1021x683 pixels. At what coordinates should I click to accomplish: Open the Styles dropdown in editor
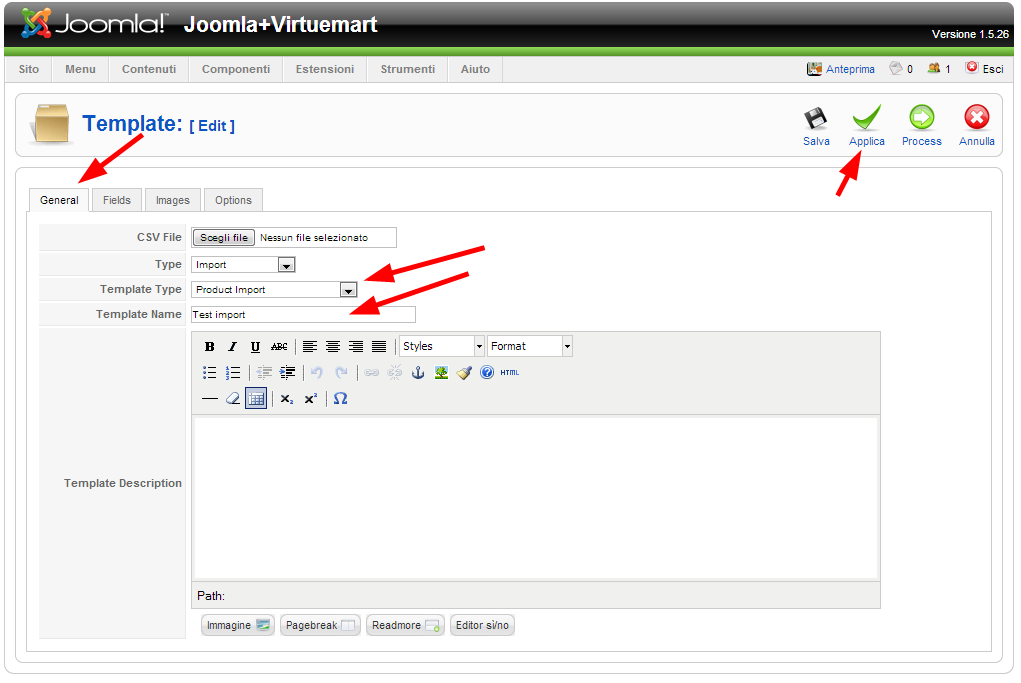click(442, 347)
